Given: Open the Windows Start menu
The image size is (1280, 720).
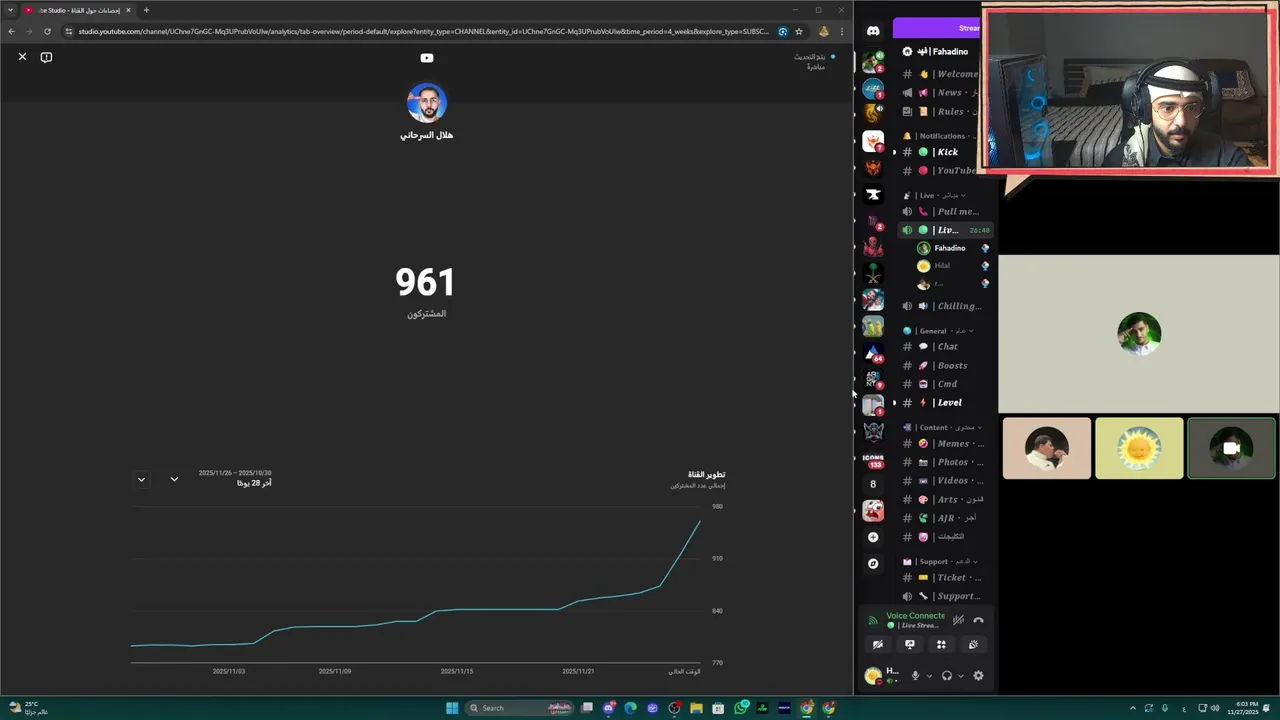Looking at the screenshot, I should pyautogui.click(x=452, y=708).
